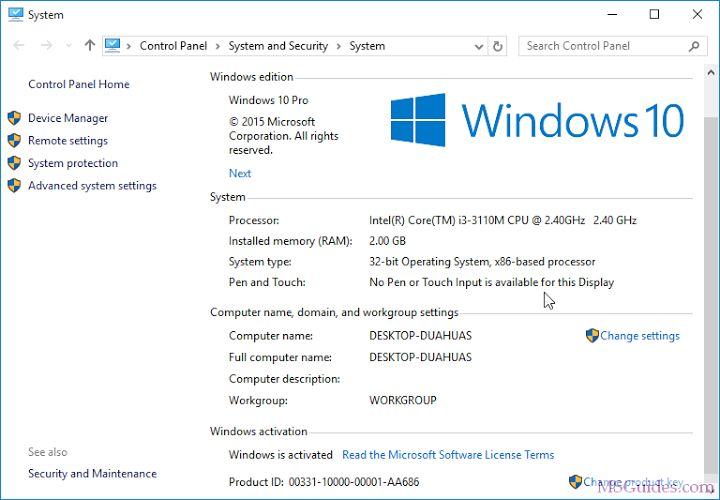
Task: Refresh the System page
Action: click(x=497, y=46)
